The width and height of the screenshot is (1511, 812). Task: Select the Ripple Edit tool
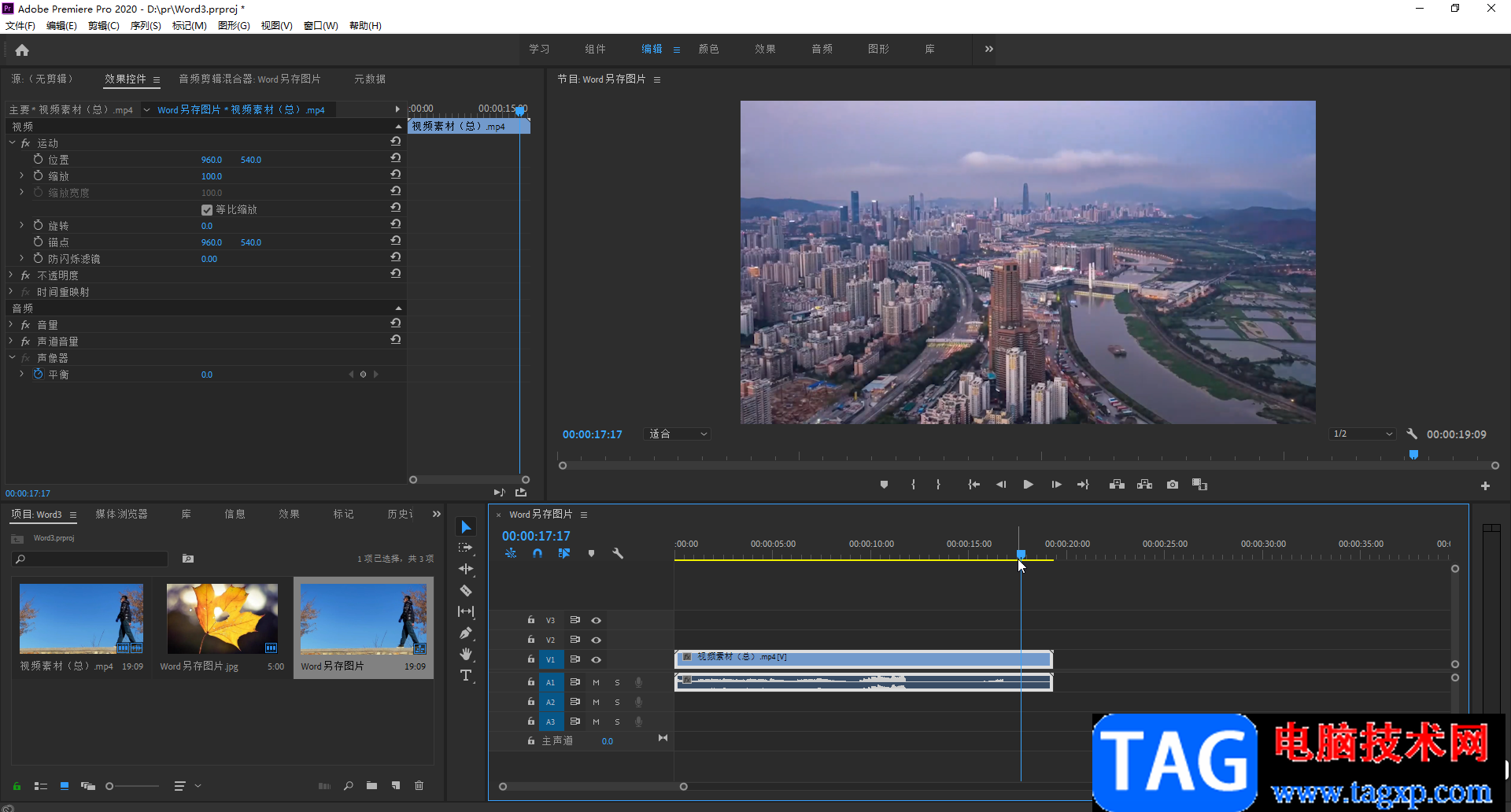pos(466,569)
